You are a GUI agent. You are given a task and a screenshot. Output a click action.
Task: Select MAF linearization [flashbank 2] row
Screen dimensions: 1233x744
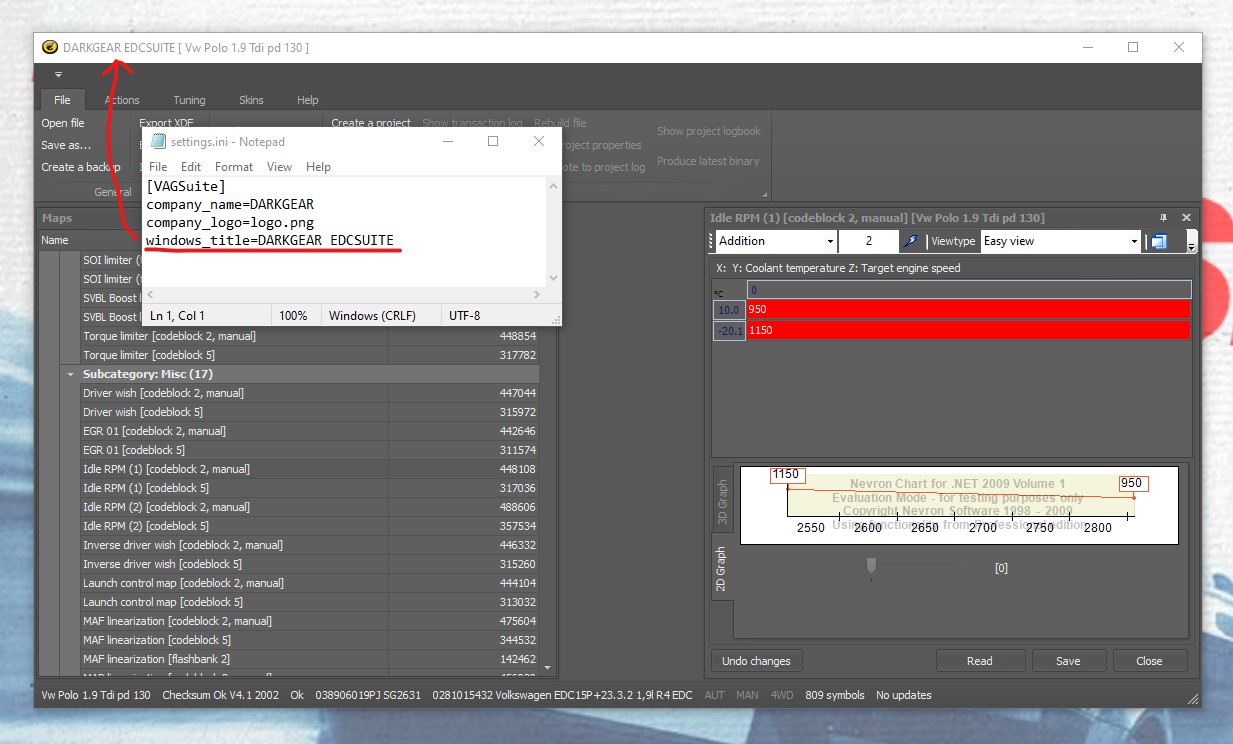tap(310, 659)
